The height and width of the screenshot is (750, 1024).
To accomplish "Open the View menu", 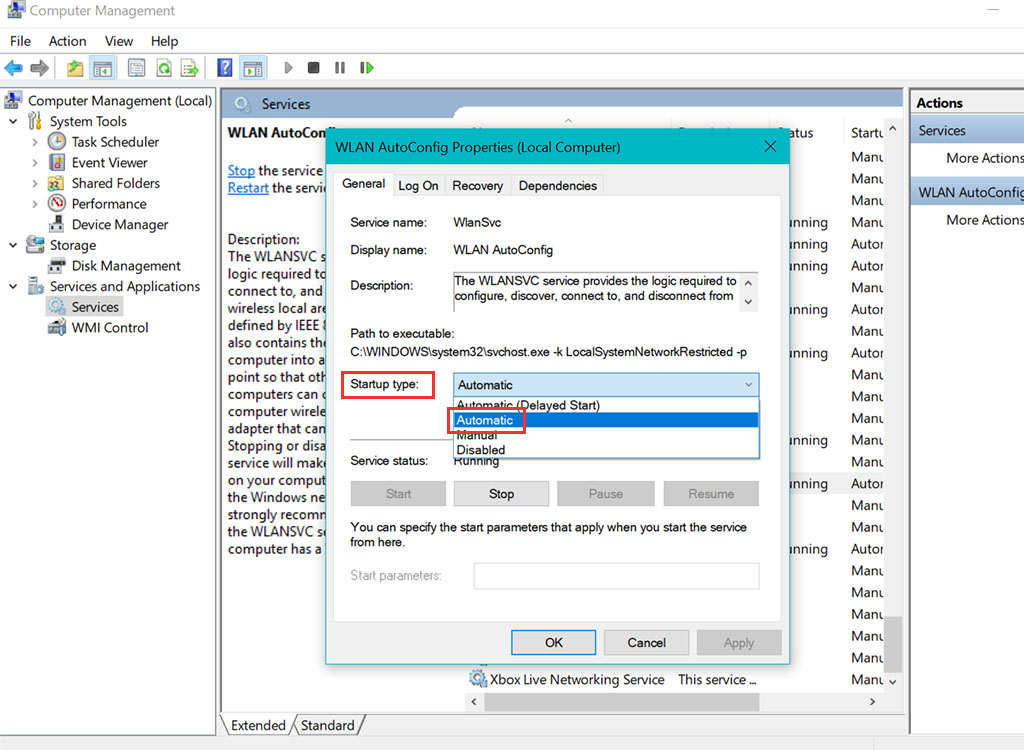I will click(119, 41).
